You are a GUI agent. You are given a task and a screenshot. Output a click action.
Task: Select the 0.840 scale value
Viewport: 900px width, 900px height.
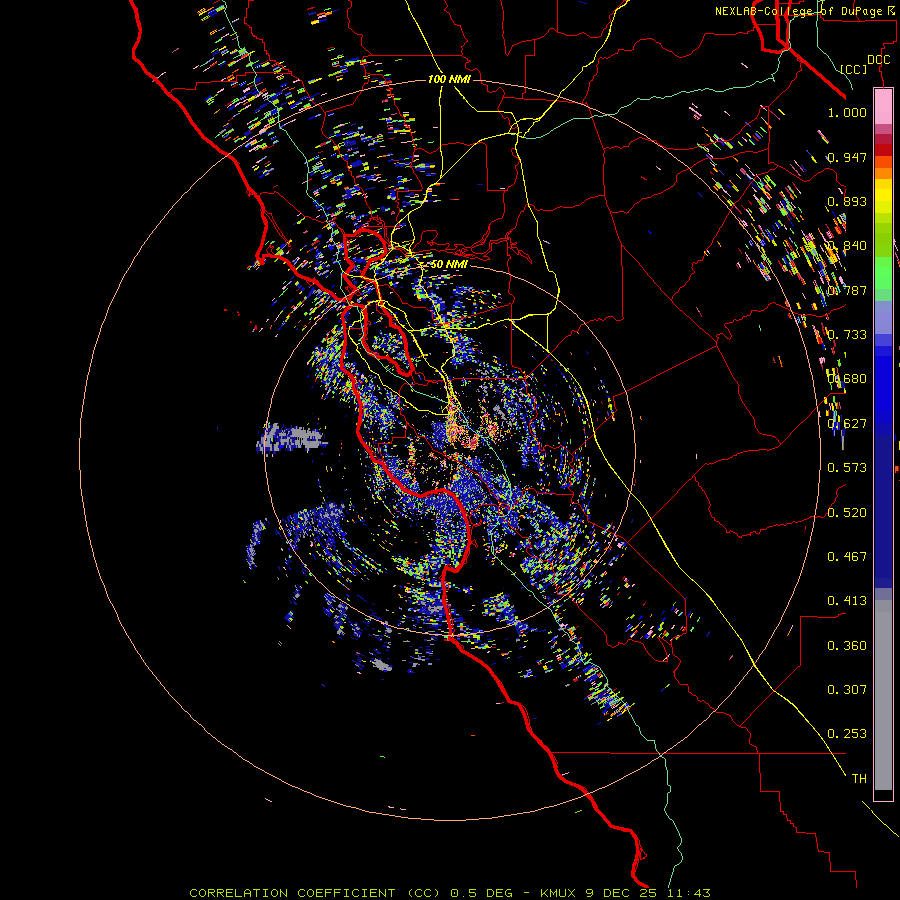847,246
